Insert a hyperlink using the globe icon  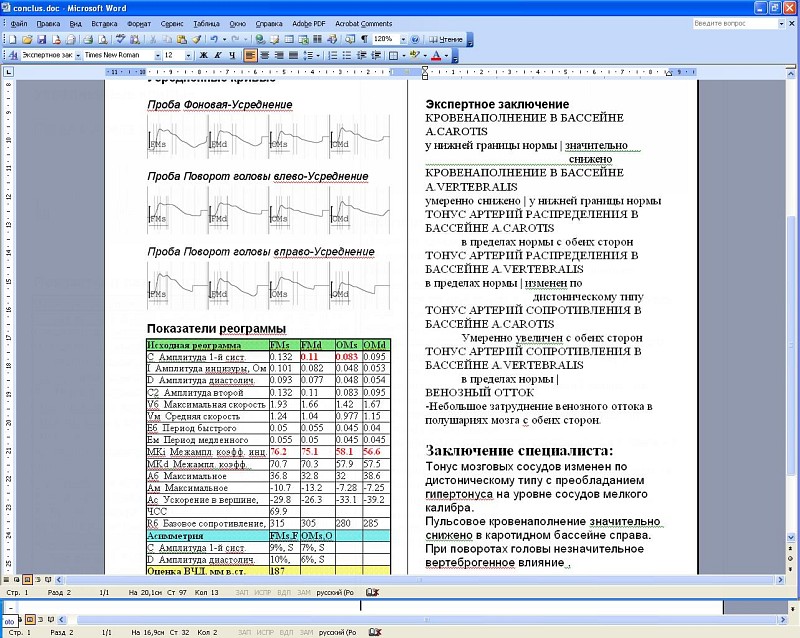tap(260, 39)
